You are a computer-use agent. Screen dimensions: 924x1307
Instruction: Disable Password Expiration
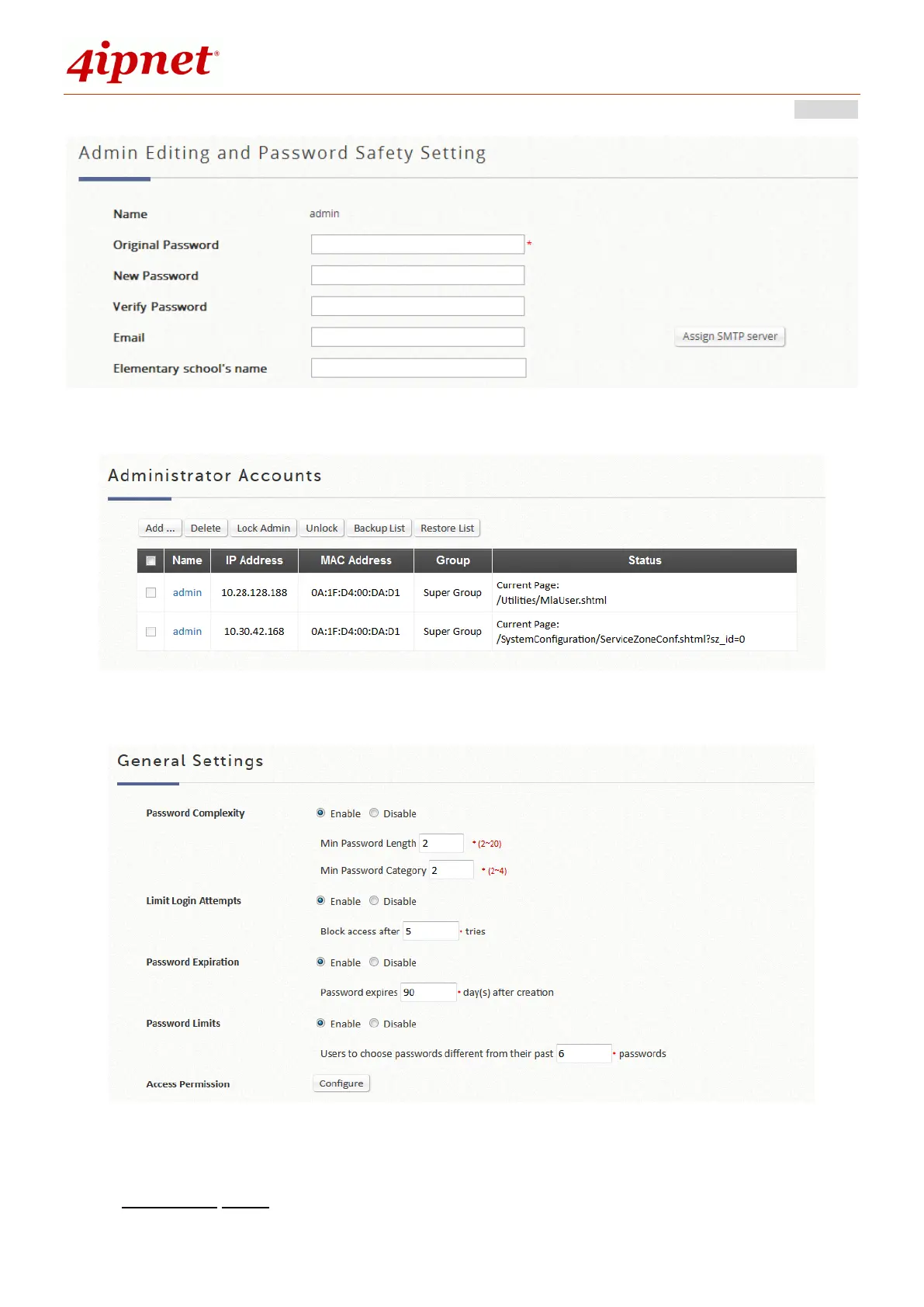click(374, 962)
